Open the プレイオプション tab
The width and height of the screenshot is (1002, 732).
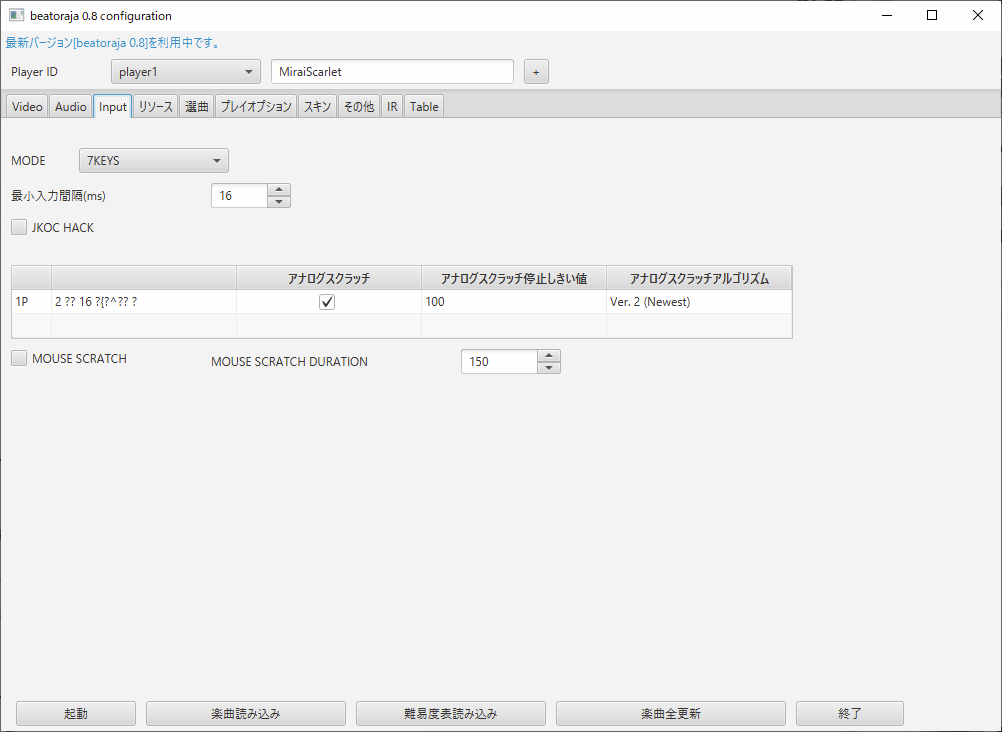pyautogui.click(x=256, y=106)
